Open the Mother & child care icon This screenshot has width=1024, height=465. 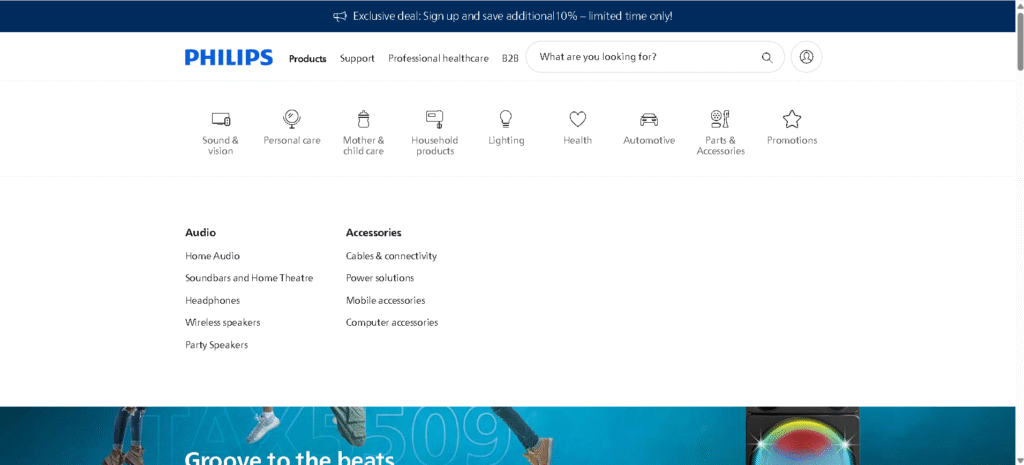(x=363, y=119)
